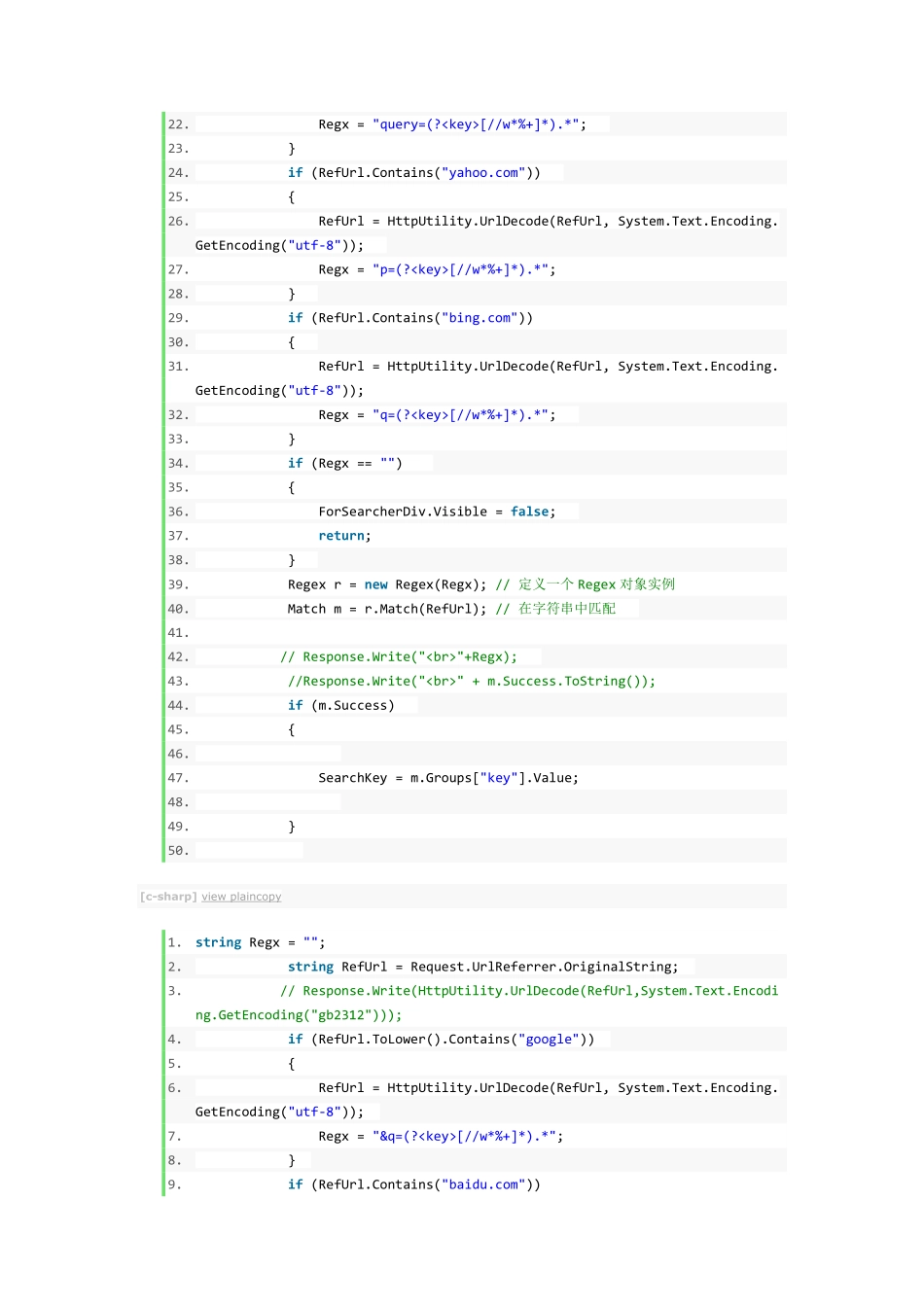Click the "view plaincopy" link
The height and width of the screenshot is (1307, 924).
point(241,897)
